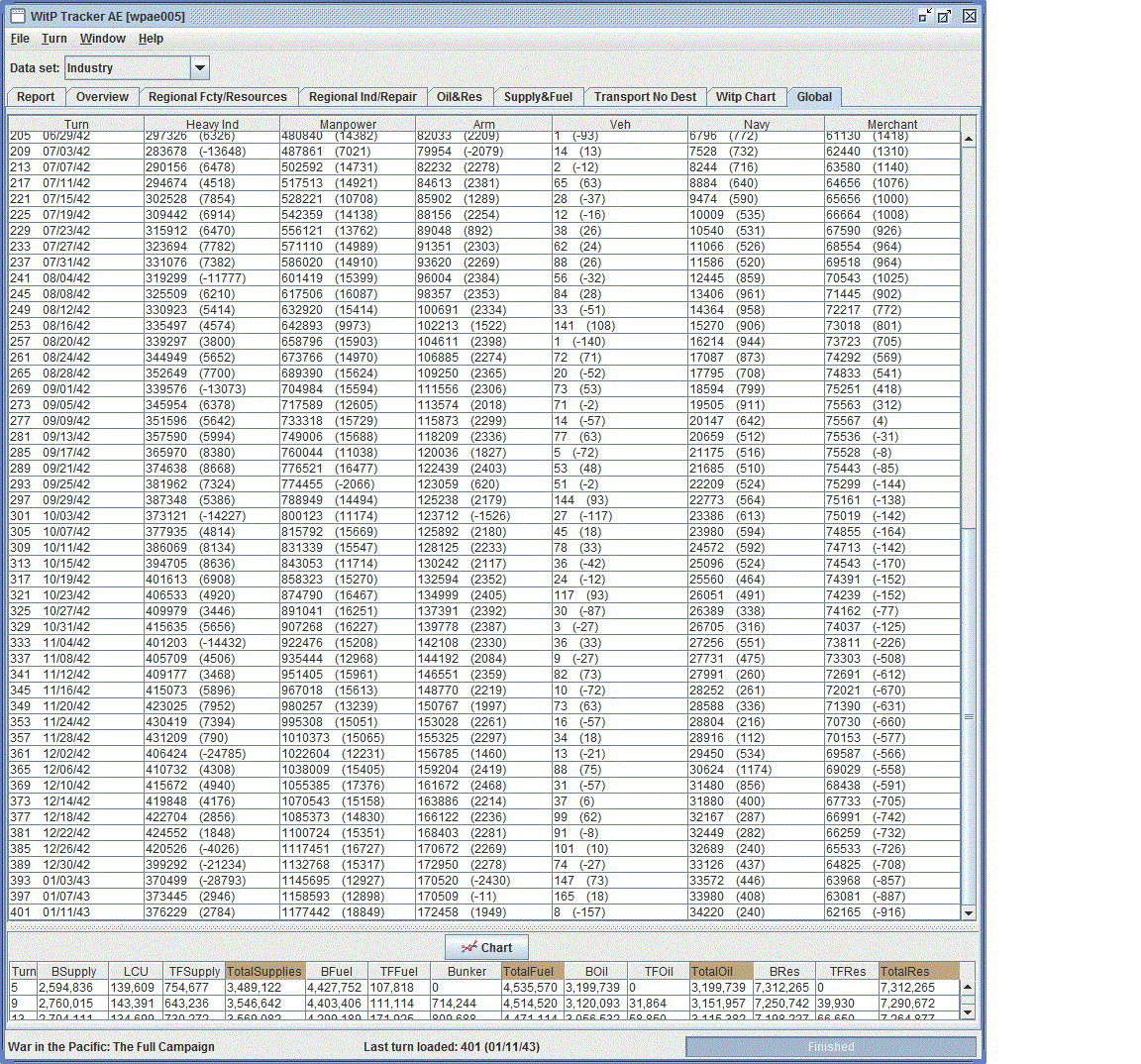Click the upper table's scroll down arrow
The width and height of the screenshot is (1141, 1064).
[969, 913]
